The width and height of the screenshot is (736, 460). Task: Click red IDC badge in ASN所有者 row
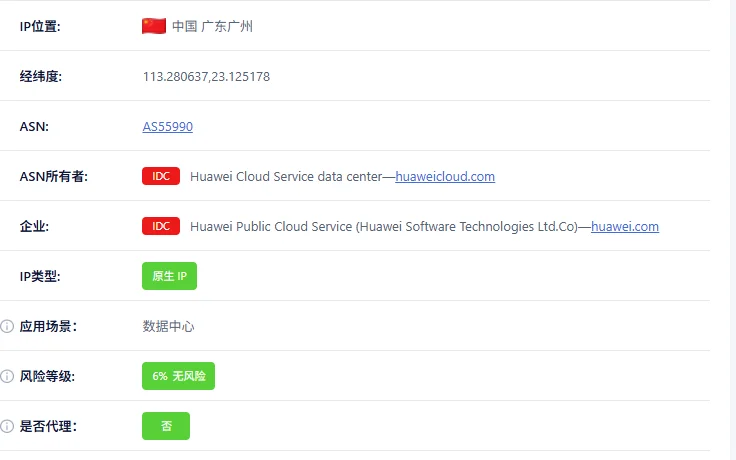point(161,176)
